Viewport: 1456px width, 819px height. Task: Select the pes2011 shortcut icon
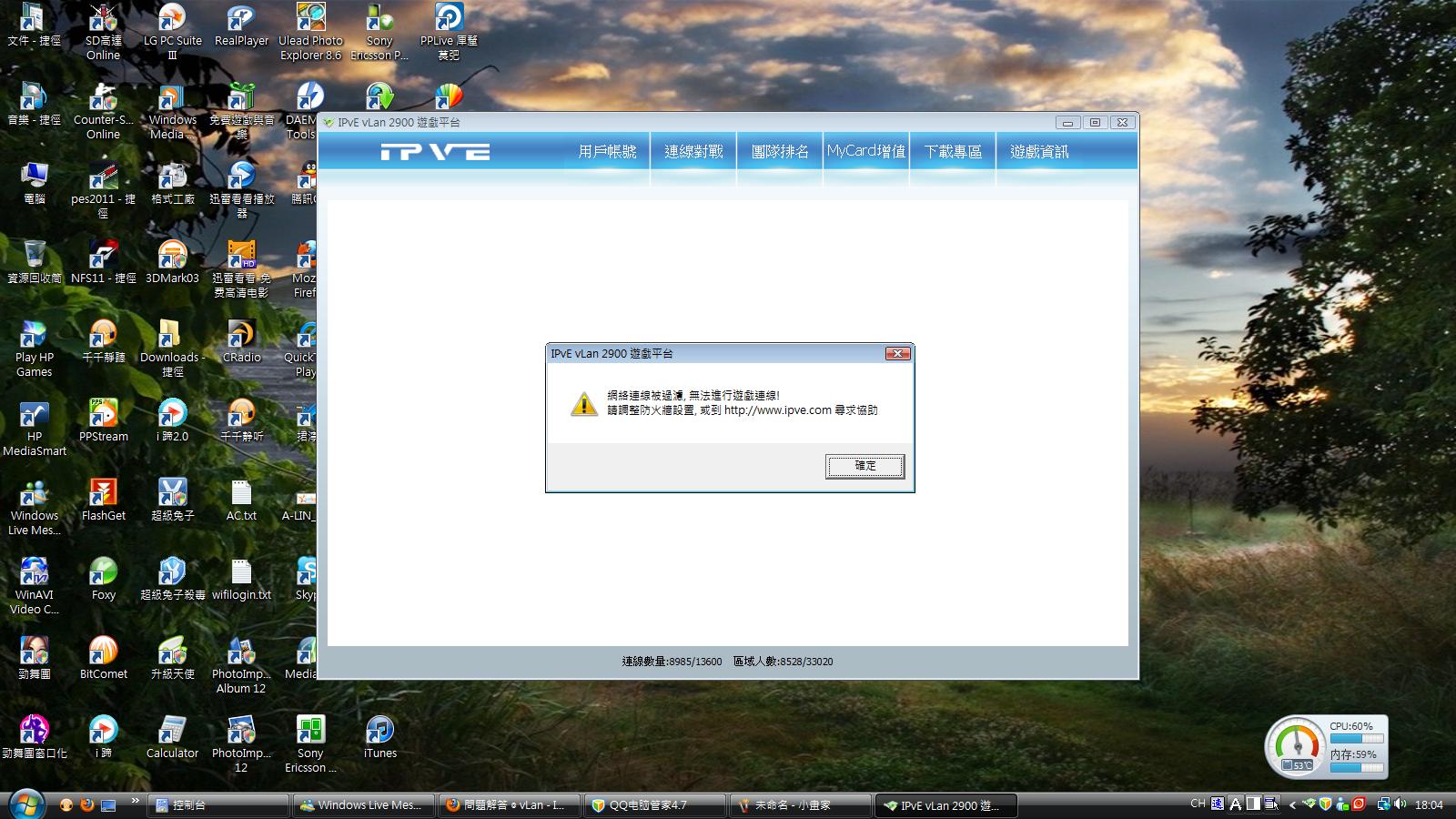click(103, 190)
